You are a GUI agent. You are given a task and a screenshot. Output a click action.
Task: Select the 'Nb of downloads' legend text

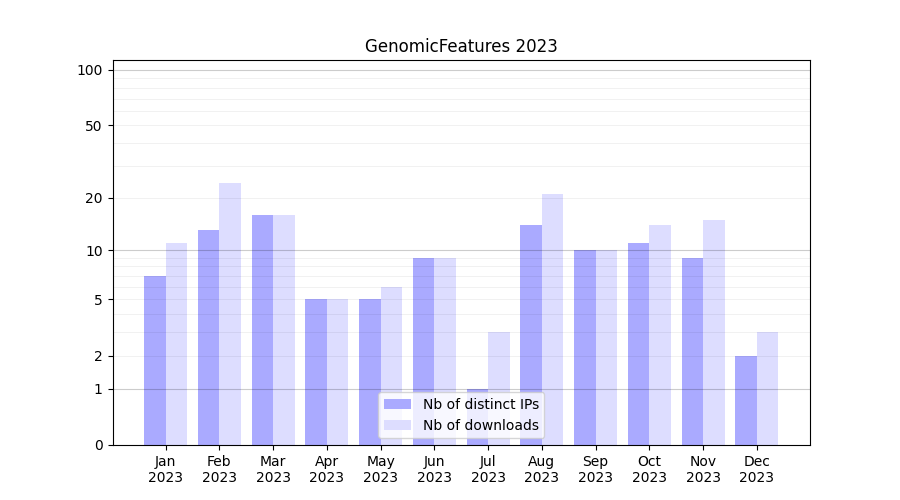click(x=480, y=425)
